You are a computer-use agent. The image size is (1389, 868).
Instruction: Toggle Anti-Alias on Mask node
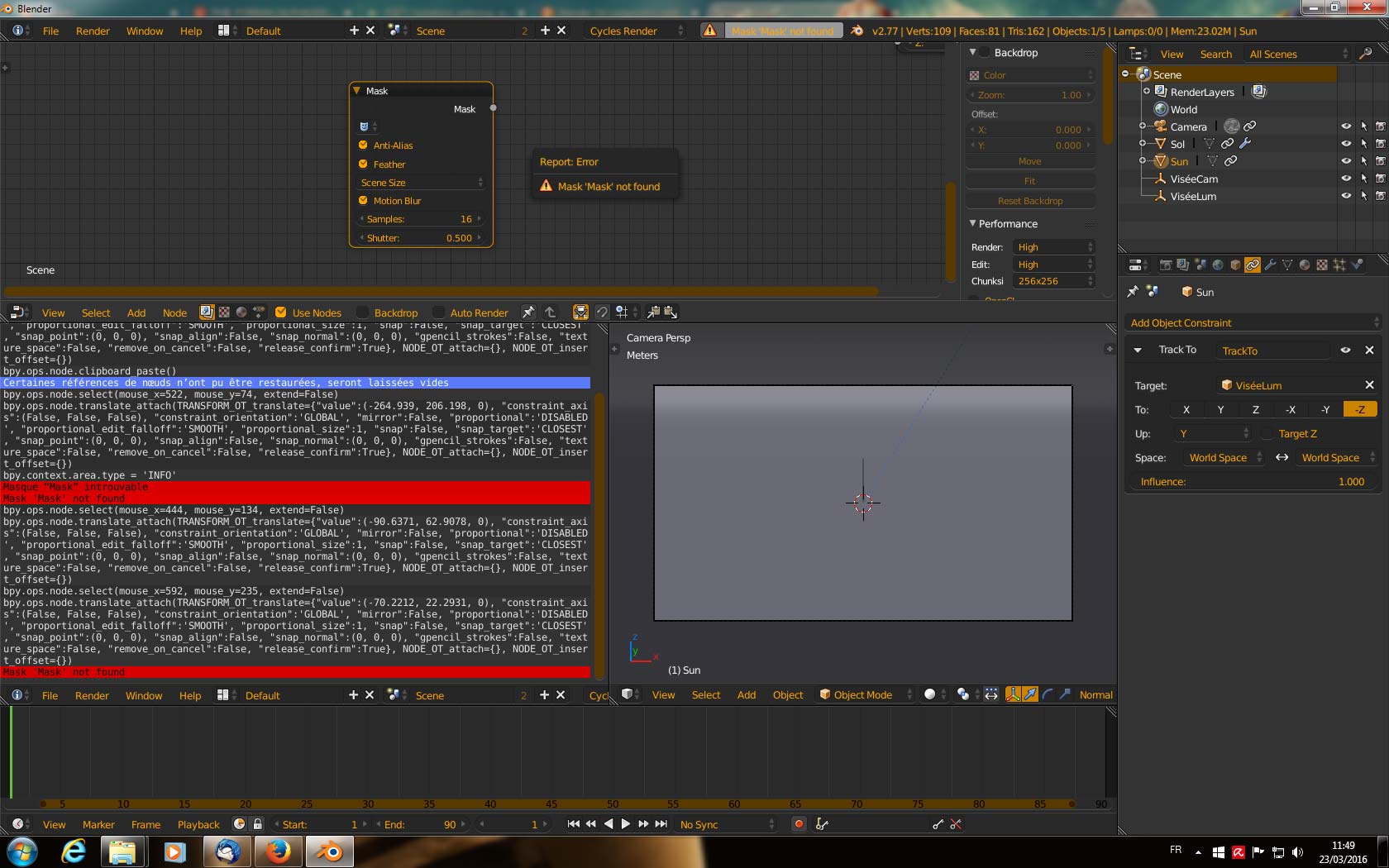click(x=363, y=145)
